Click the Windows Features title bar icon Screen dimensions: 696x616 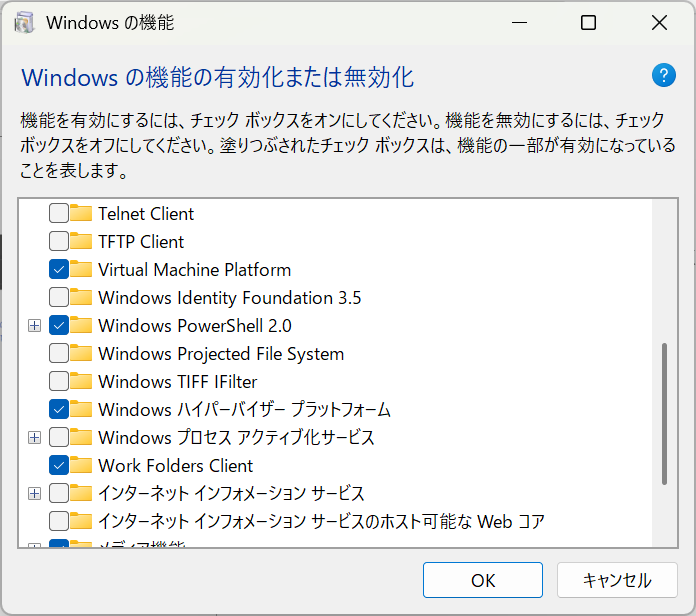25,23
